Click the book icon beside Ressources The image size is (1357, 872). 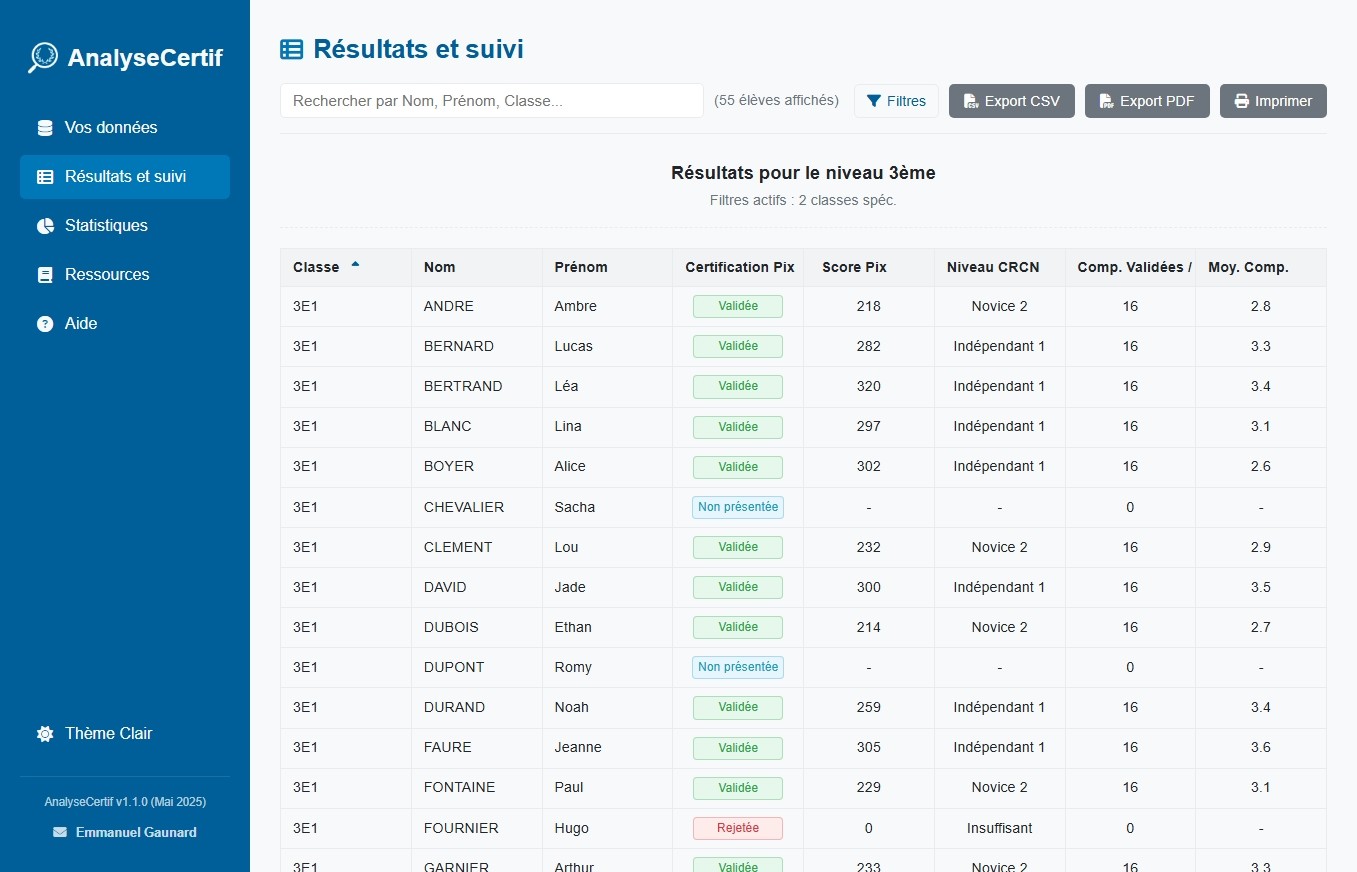coord(45,275)
